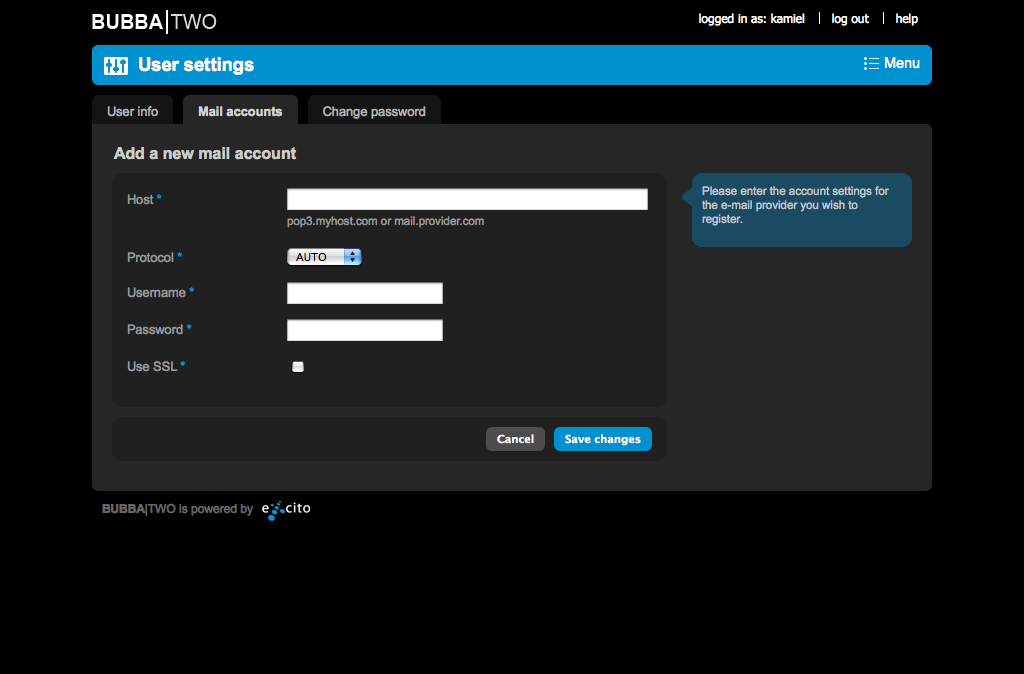Click the User settings people icon
Image resolution: width=1024 pixels, height=674 pixels.
point(115,64)
